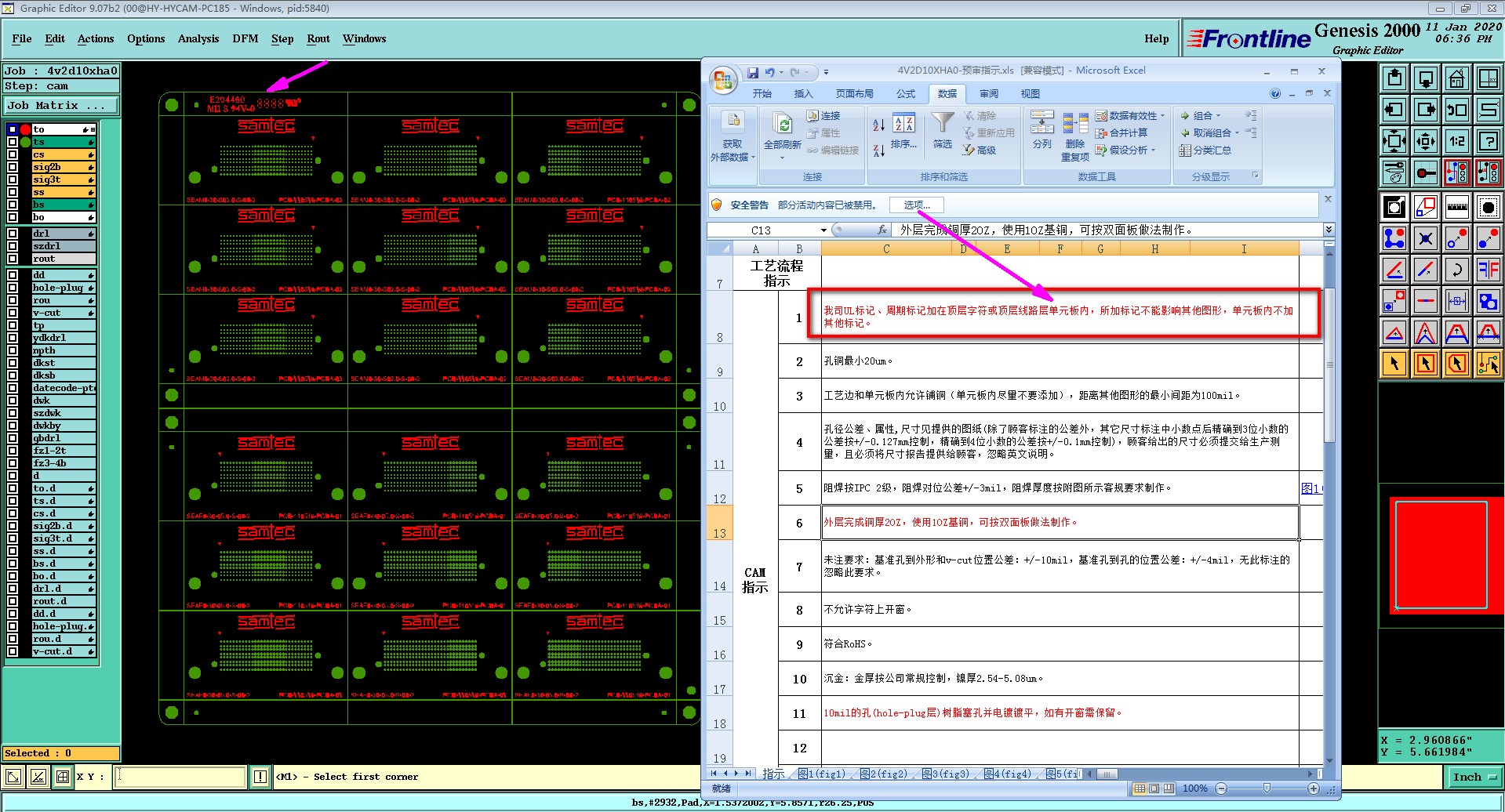The image size is (1505, 812).
Task: Click the question mark help icon in Genesis toolbar
Action: [1488, 141]
